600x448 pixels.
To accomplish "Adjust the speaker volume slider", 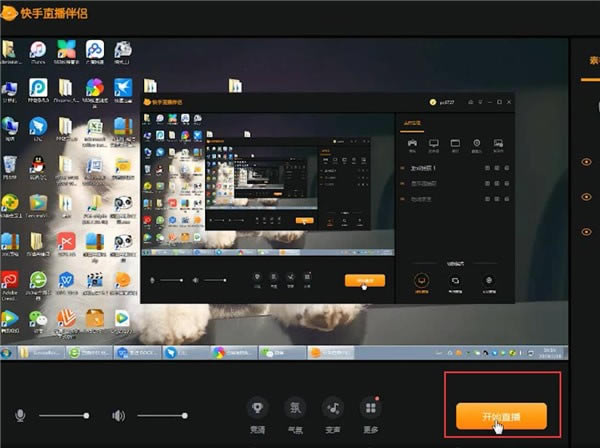I will pyautogui.click(x=162, y=415).
